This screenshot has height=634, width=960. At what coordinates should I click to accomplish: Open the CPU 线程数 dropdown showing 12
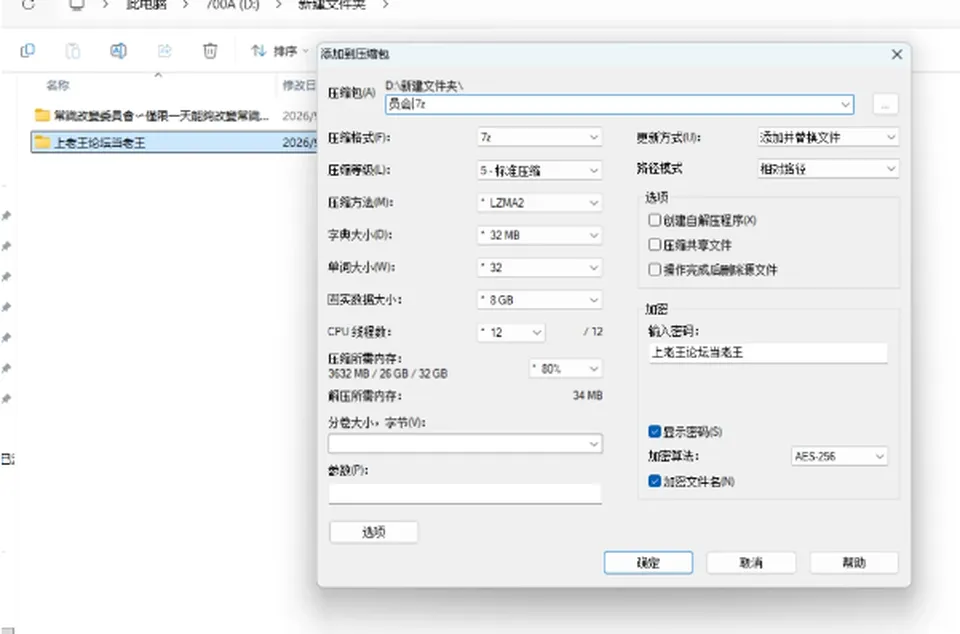pos(511,332)
